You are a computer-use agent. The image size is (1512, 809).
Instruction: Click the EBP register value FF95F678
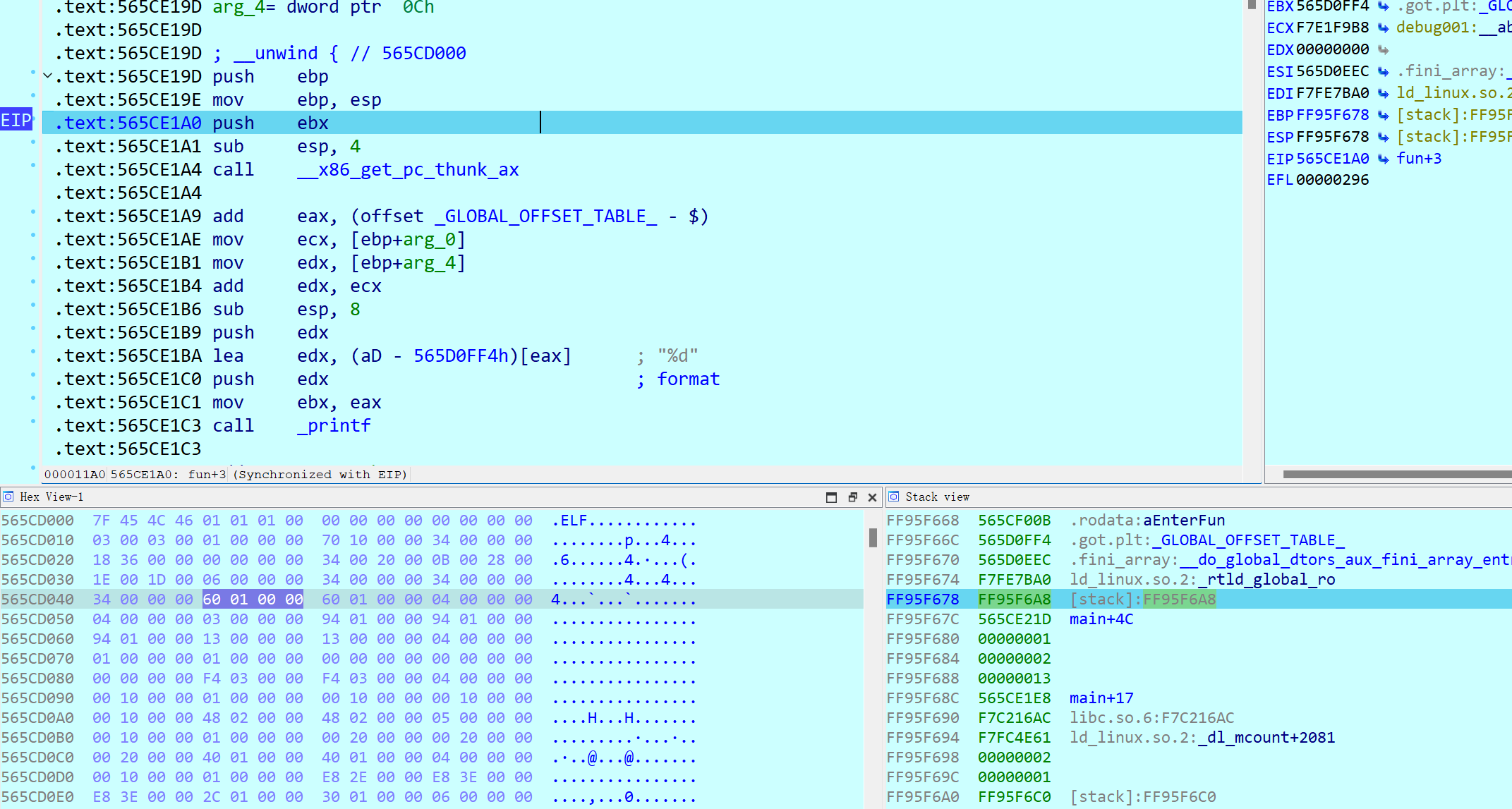[1332, 115]
